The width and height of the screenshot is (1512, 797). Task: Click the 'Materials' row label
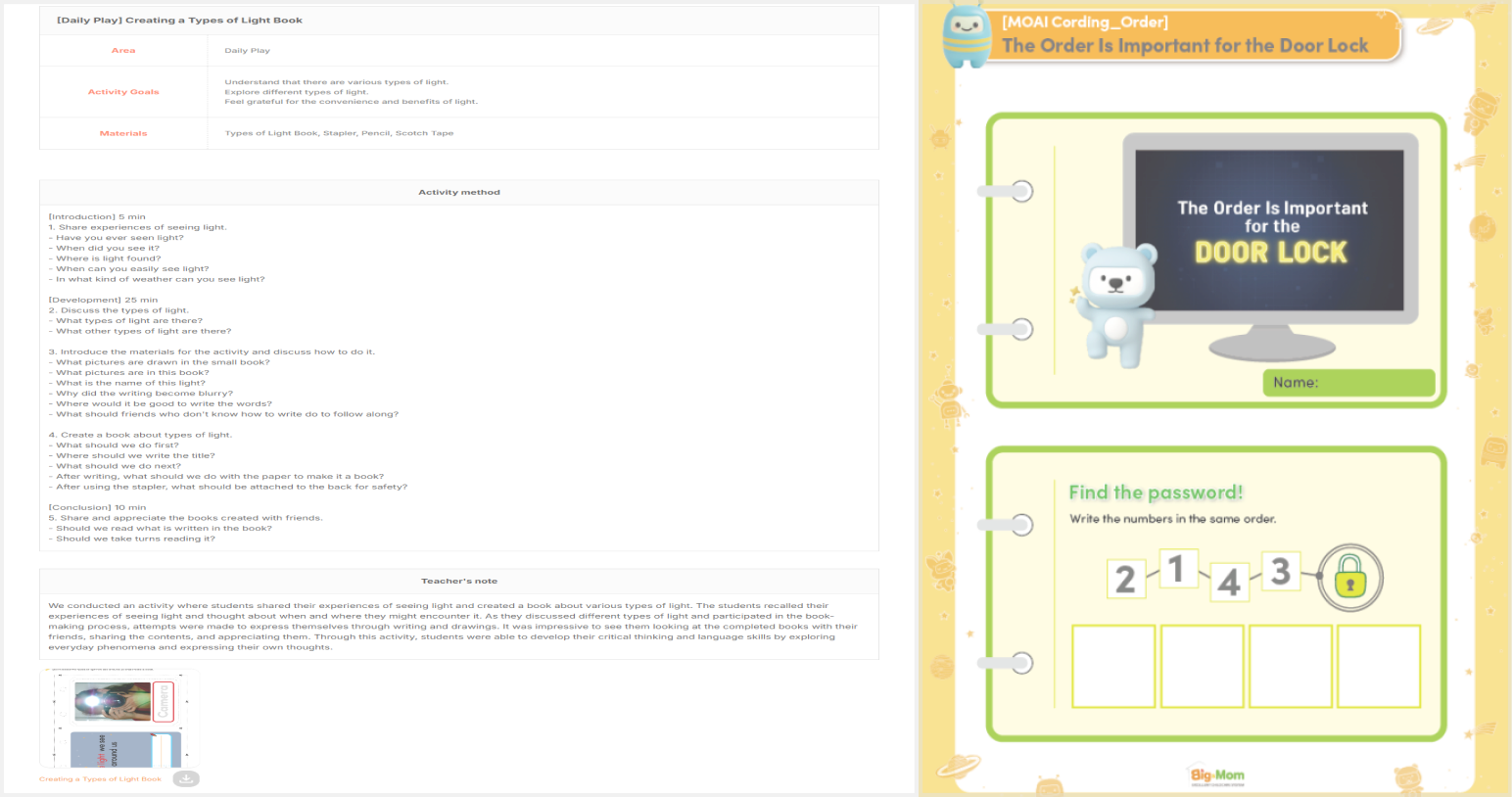point(123,133)
